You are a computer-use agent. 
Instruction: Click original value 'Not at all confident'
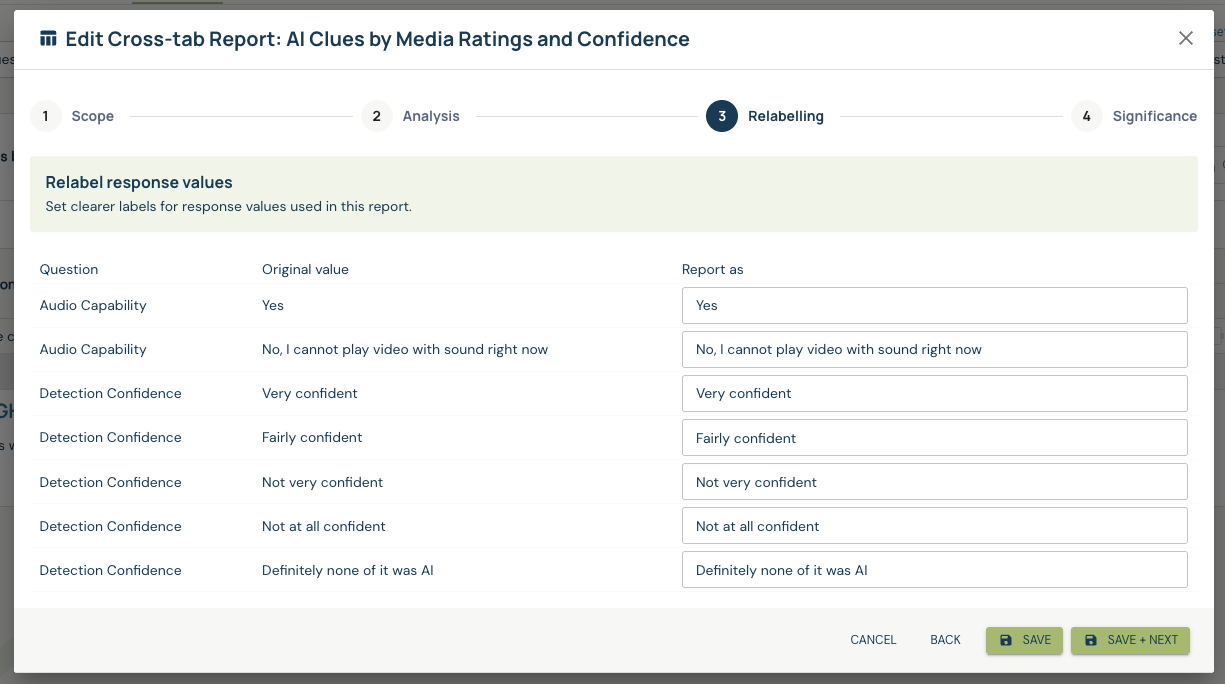tap(324, 526)
